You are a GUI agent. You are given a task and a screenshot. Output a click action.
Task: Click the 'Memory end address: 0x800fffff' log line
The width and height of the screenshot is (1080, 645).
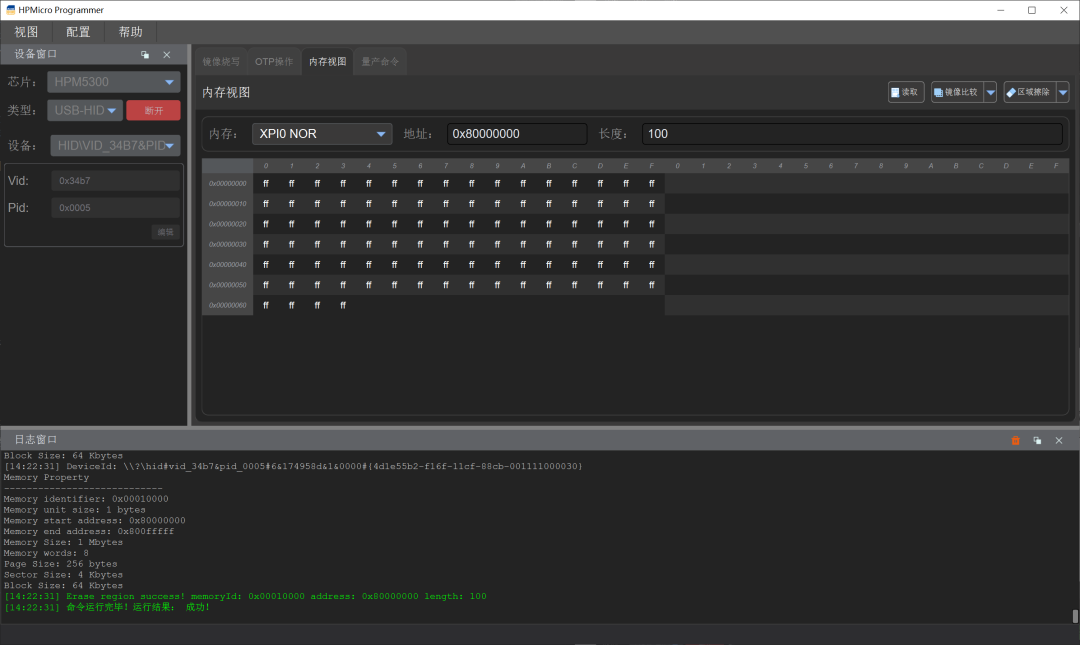click(x=89, y=531)
